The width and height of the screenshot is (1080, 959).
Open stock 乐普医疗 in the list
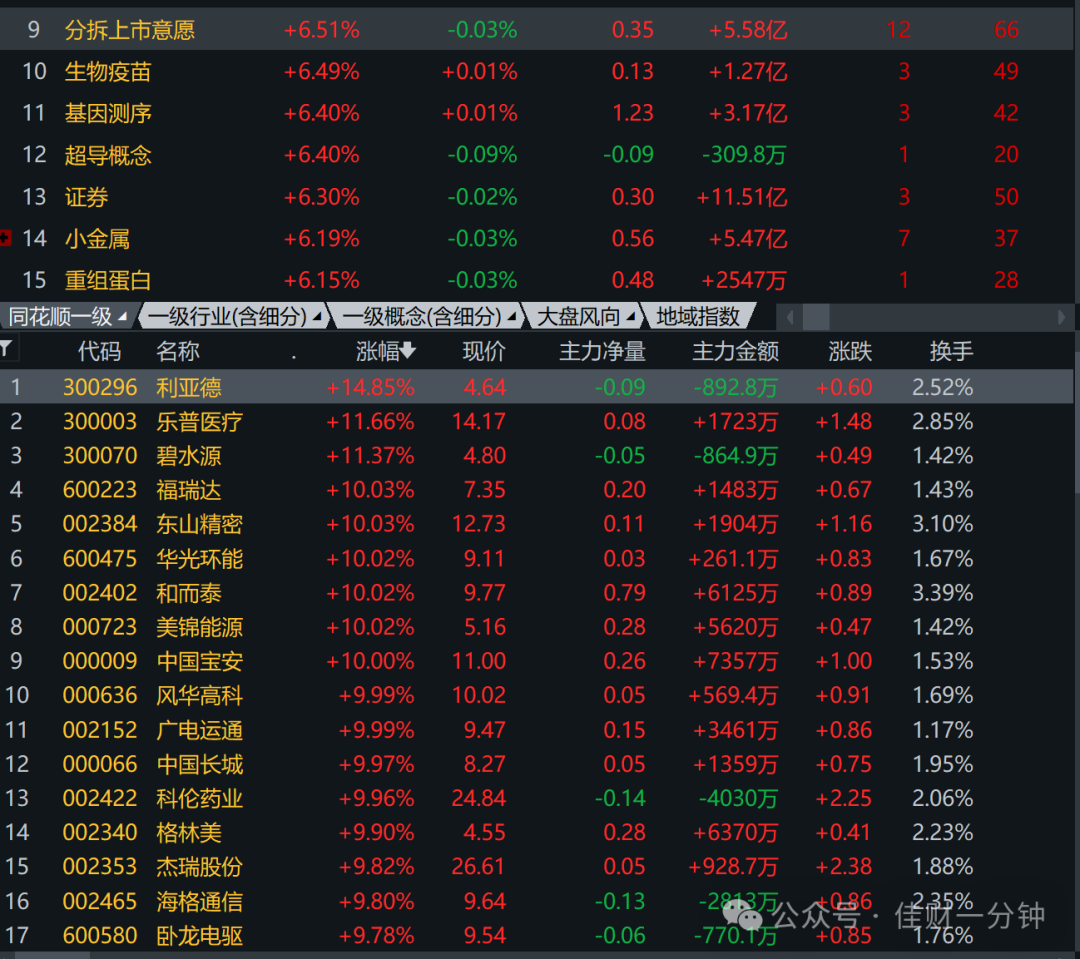(x=199, y=421)
